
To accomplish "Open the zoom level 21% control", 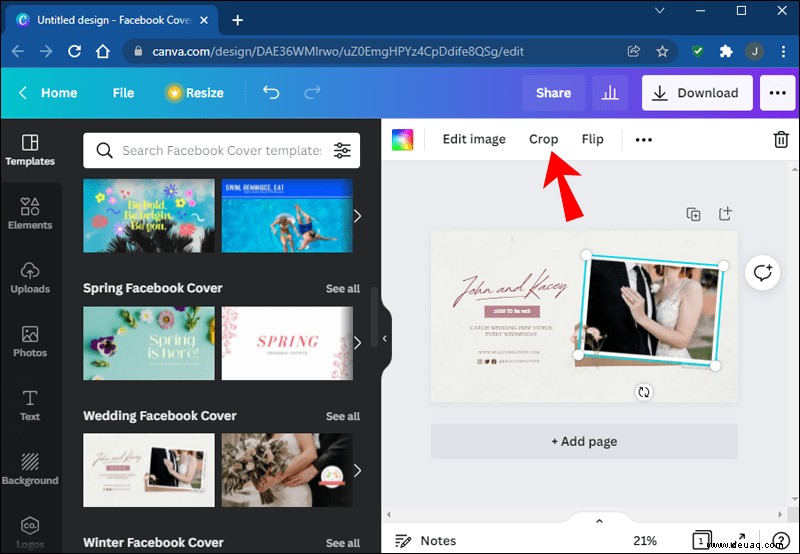I will [x=645, y=541].
